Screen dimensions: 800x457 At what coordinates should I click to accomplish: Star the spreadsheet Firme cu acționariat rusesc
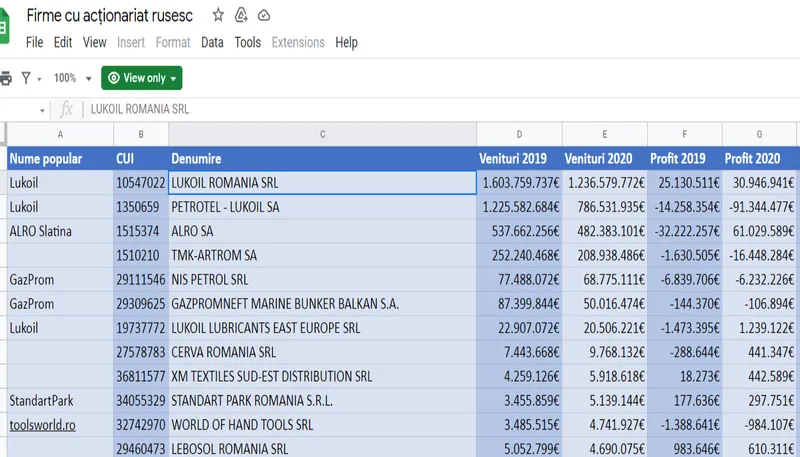218,16
